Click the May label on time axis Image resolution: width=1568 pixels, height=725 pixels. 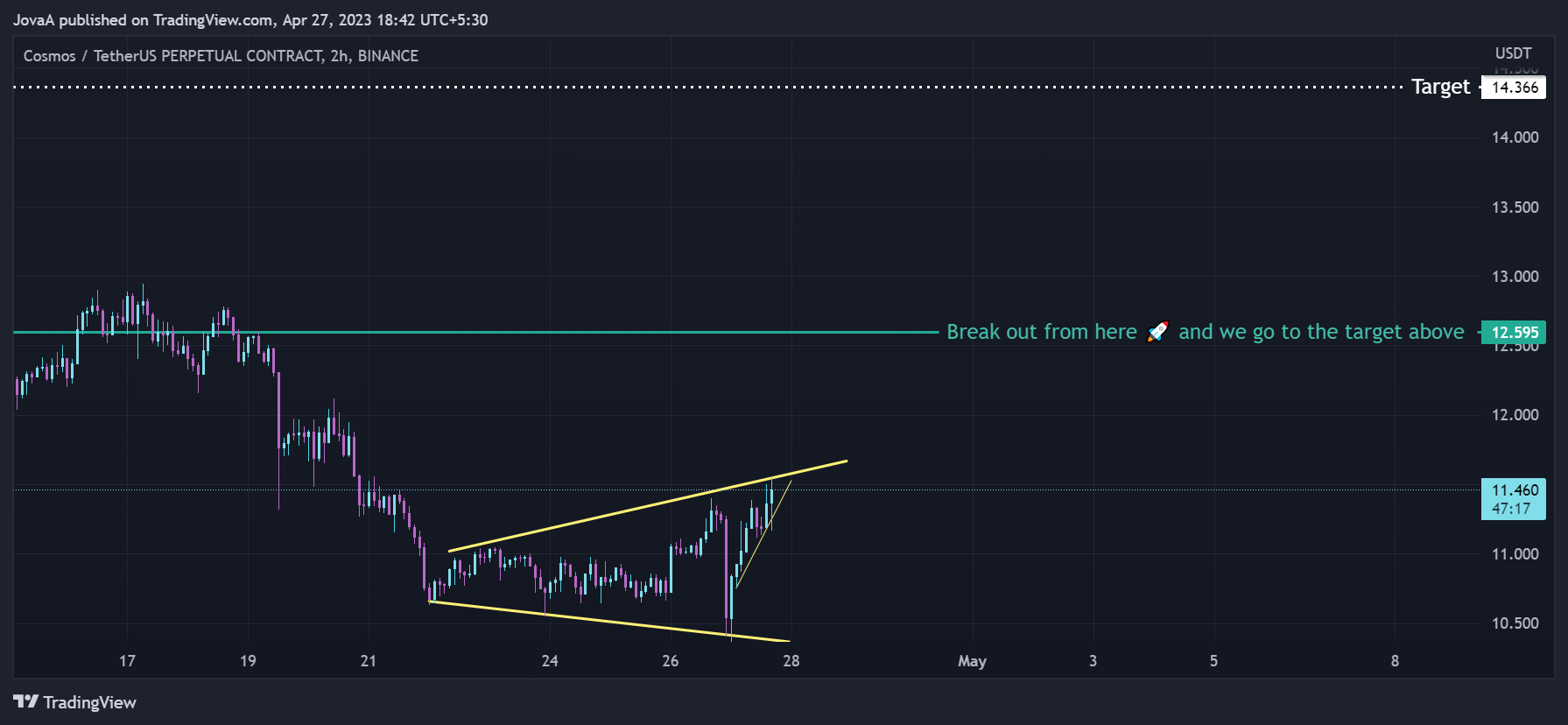[972, 662]
